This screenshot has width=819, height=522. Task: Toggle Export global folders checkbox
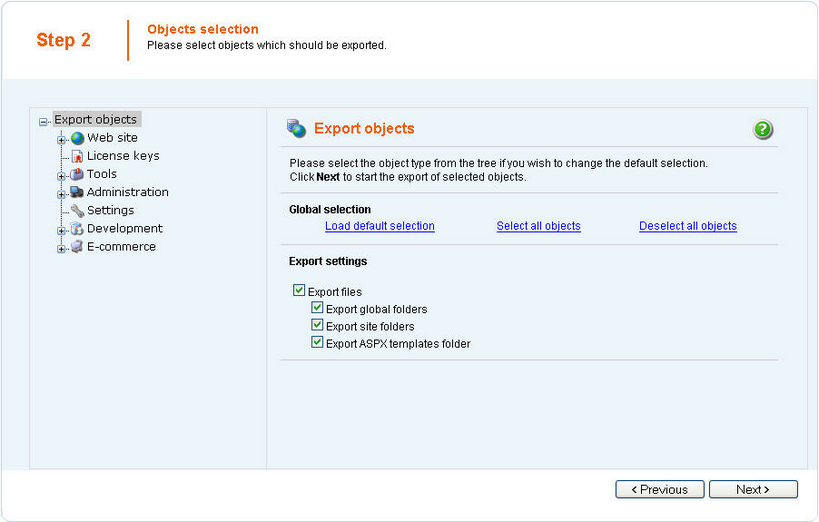[x=317, y=307]
